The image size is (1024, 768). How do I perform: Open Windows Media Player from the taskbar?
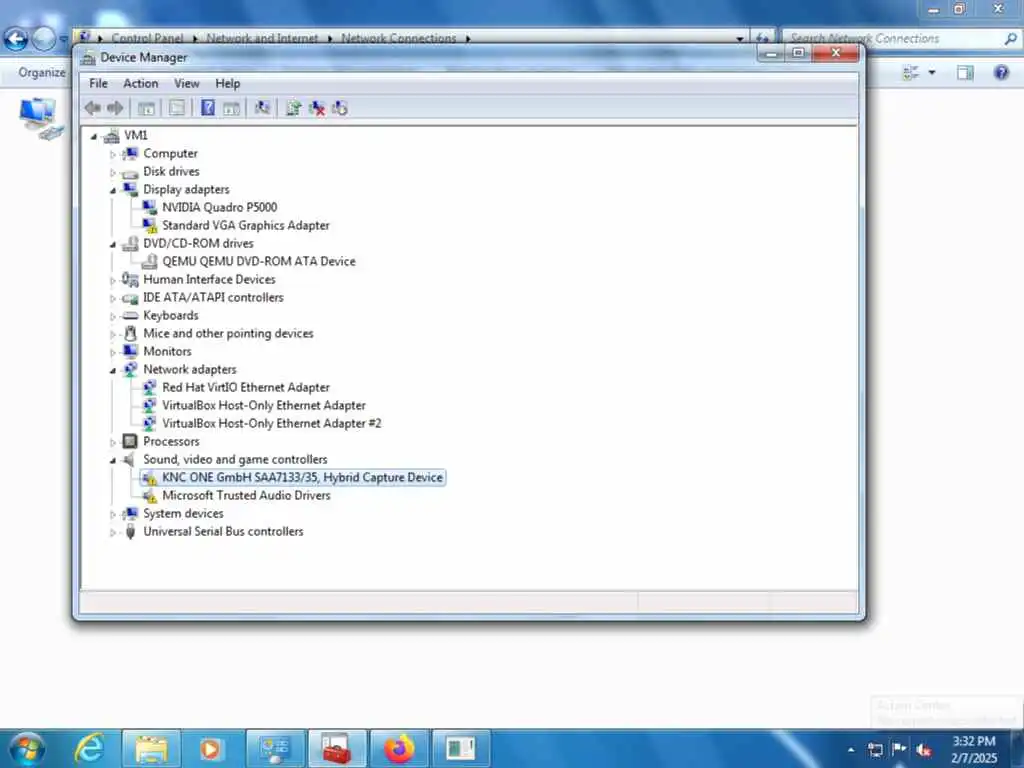coord(210,749)
